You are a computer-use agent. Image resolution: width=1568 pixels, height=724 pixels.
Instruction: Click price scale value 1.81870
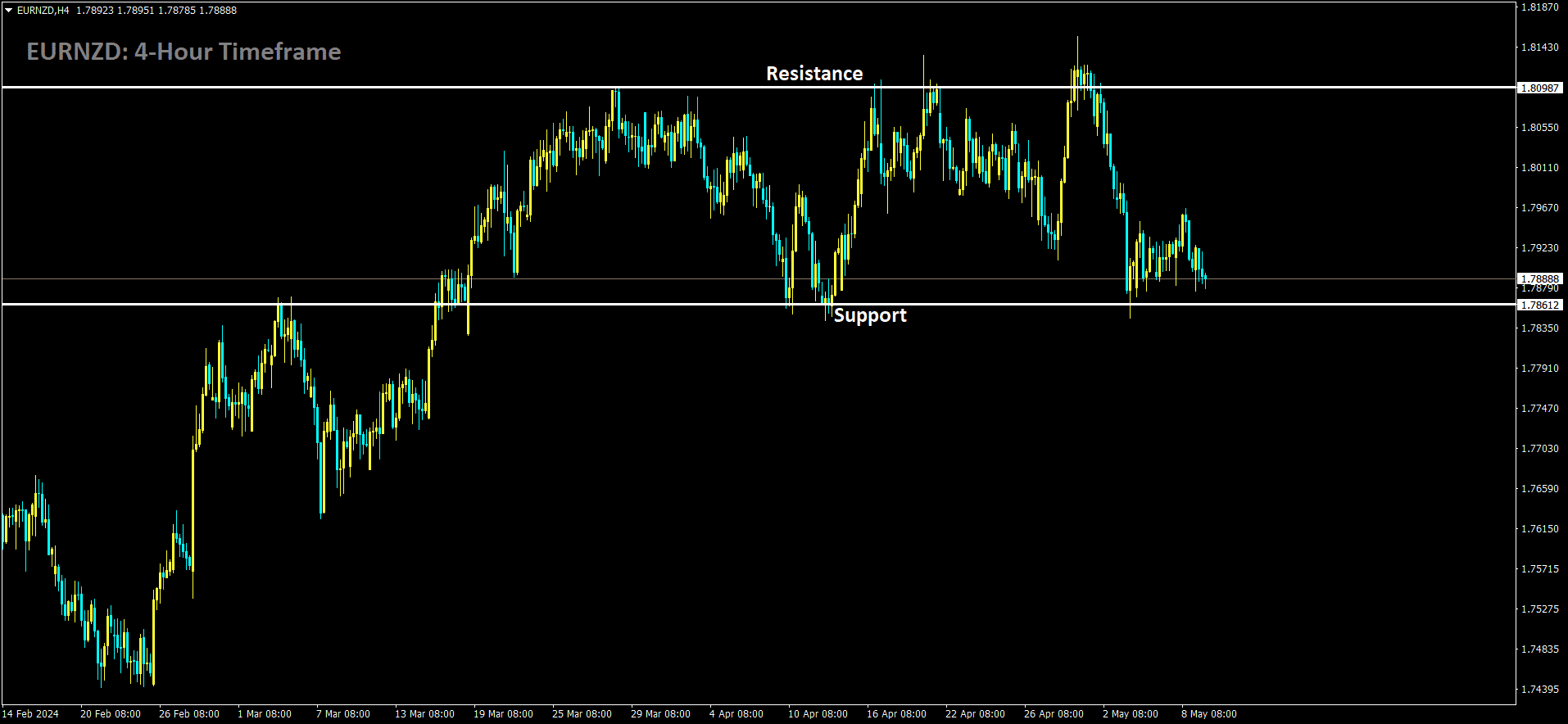[1540, 7]
